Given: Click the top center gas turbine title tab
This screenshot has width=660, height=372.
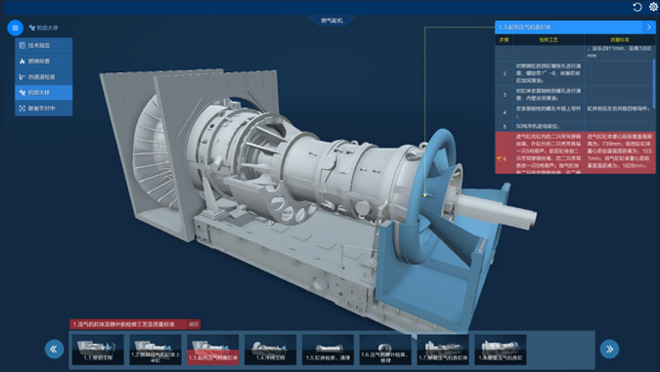Looking at the screenshot, I should click(332, 20).
